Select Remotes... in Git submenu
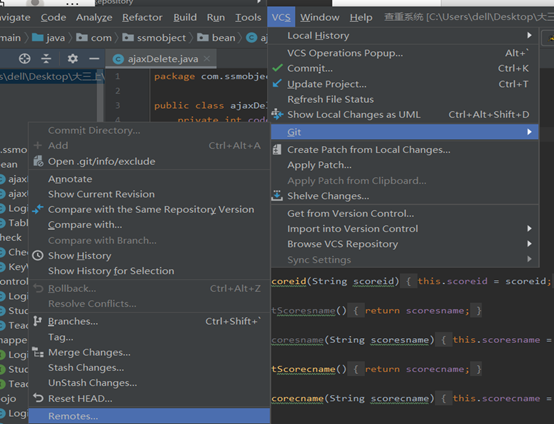The height and width of the screenshot is (424, 554). click(x=149, y=416)
